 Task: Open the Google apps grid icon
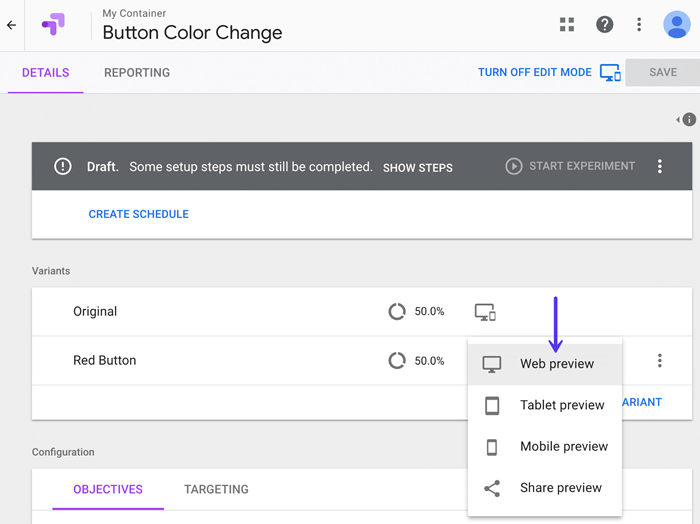pos(567,25)
